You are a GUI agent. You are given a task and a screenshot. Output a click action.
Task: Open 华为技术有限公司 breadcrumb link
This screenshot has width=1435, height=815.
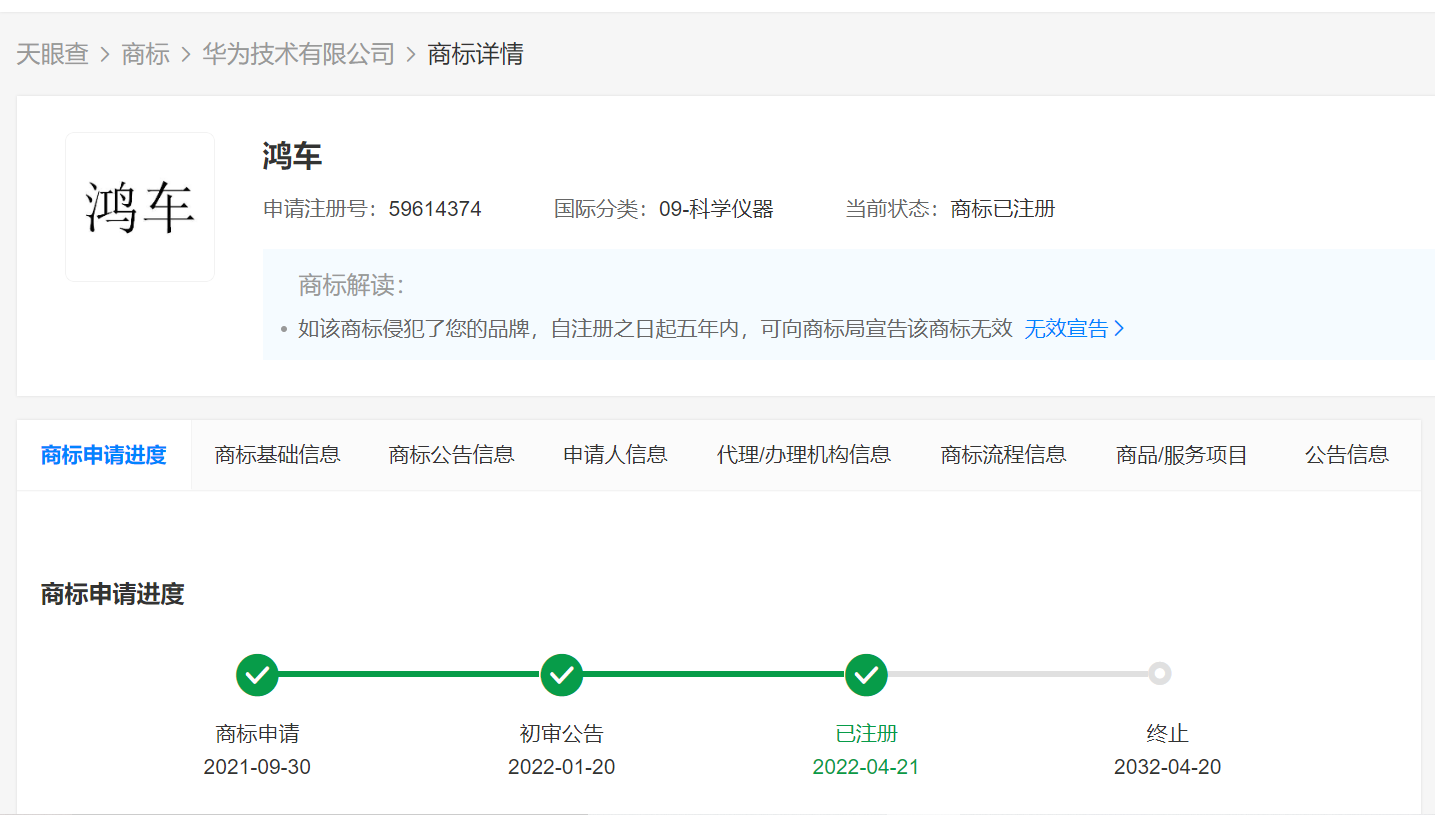click(x=299, y=54)
